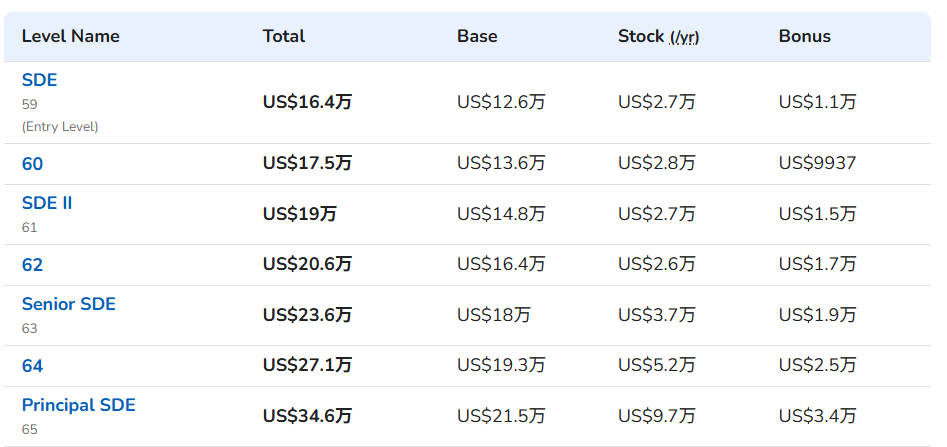Open the SDE II level link
This screenshot has height=447, width=947.
tap(47, 203)
